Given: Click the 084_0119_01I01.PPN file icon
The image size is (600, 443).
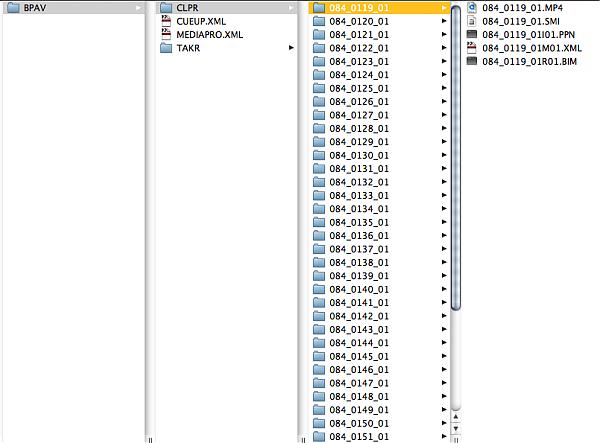Looking at the screenshot, I should pos(472,34).
